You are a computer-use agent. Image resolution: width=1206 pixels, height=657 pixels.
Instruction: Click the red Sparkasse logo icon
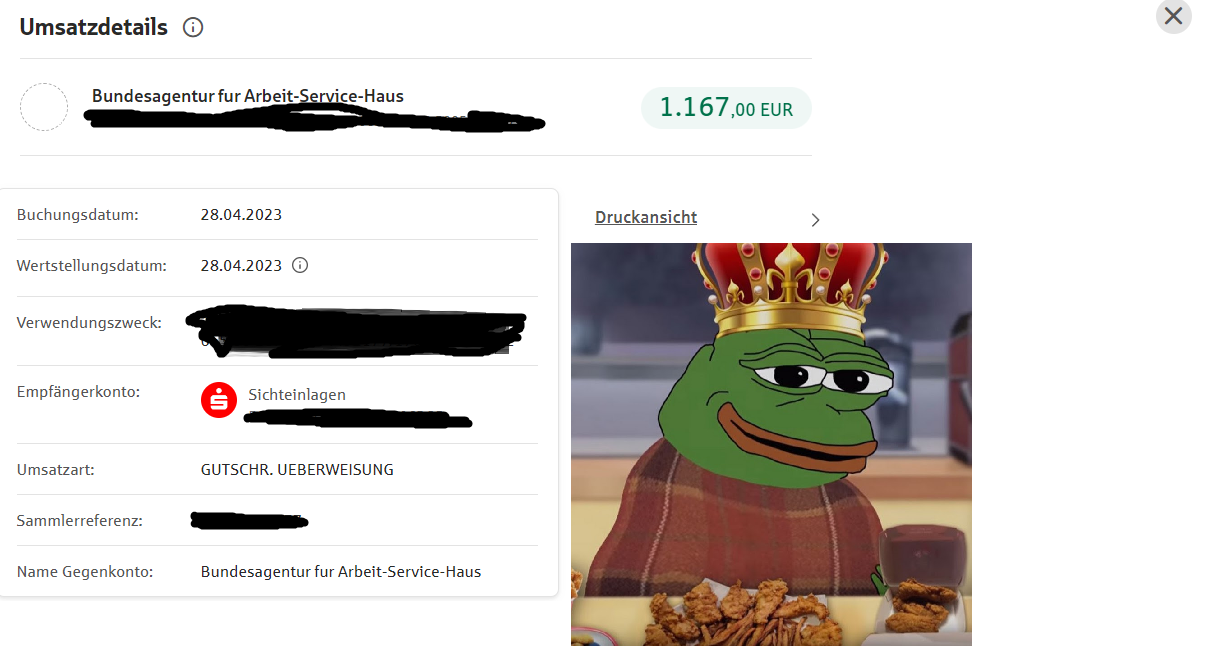(218, 399)
